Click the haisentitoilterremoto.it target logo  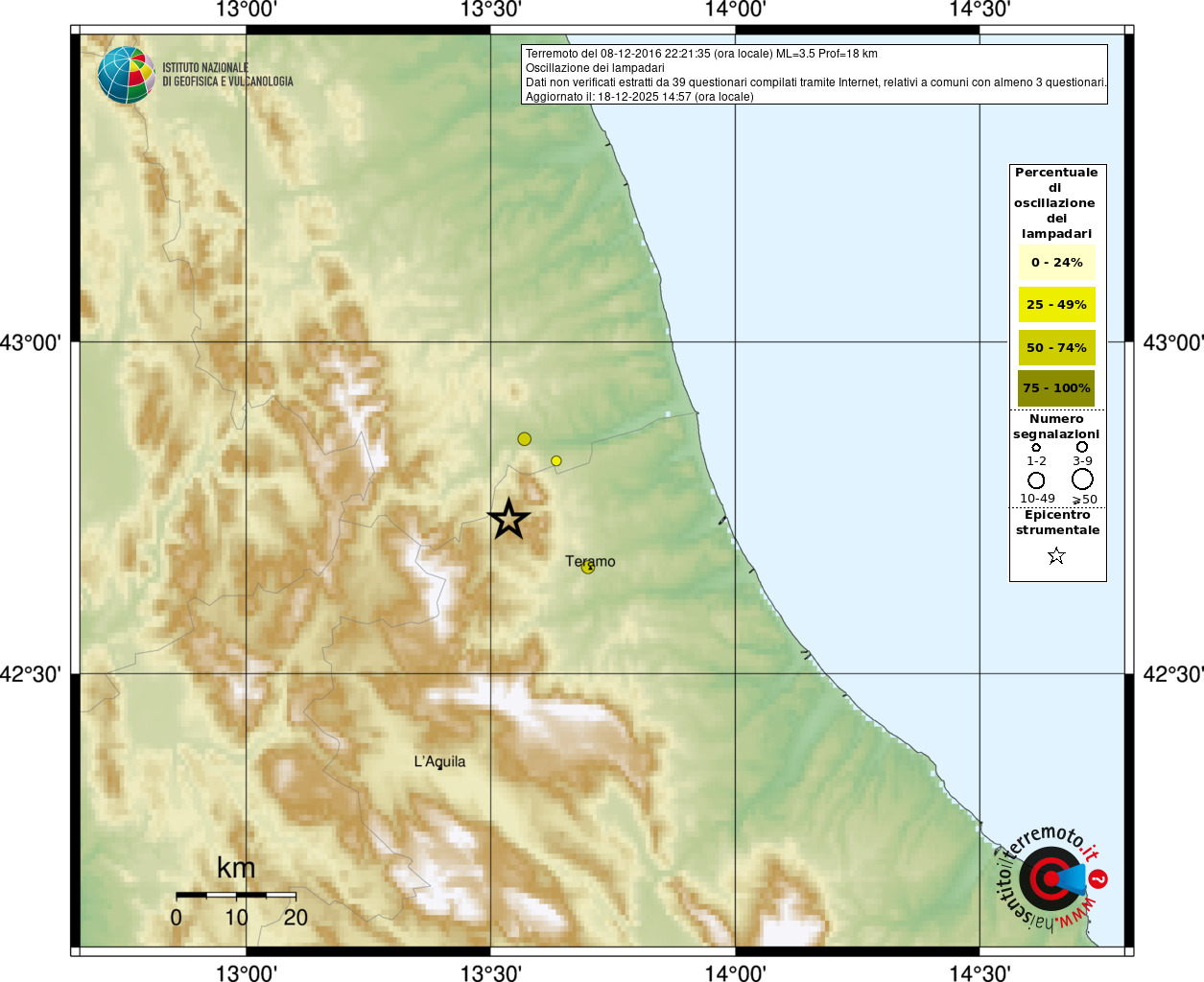pos(1050,877)
